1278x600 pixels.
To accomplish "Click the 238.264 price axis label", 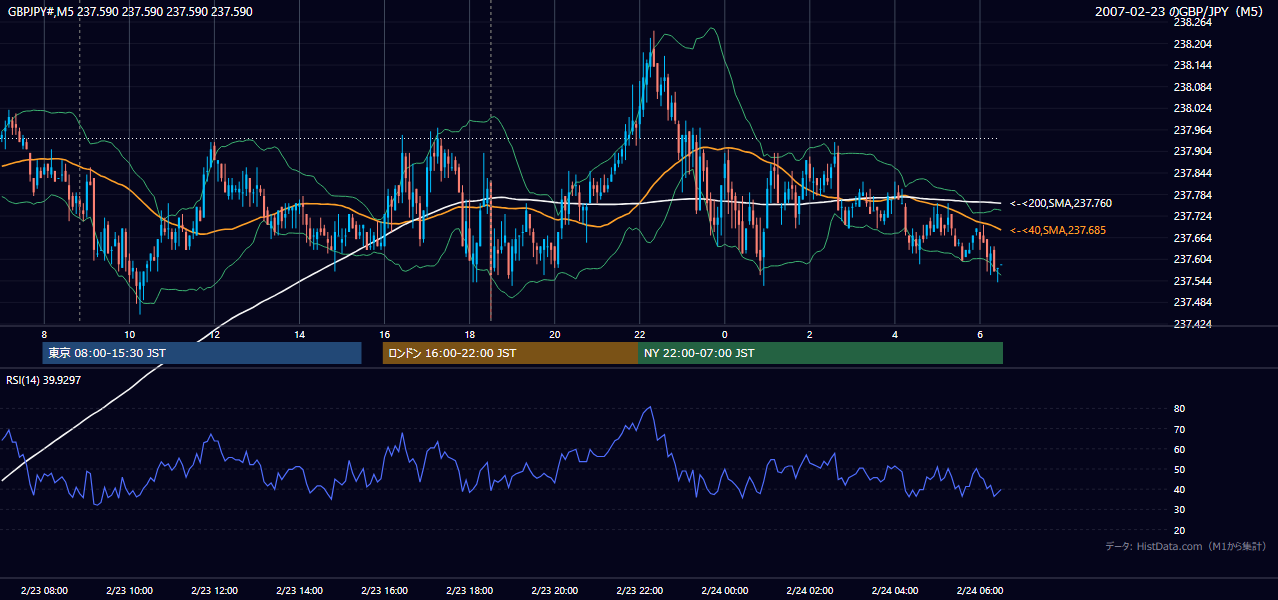I will point(1194,22).
